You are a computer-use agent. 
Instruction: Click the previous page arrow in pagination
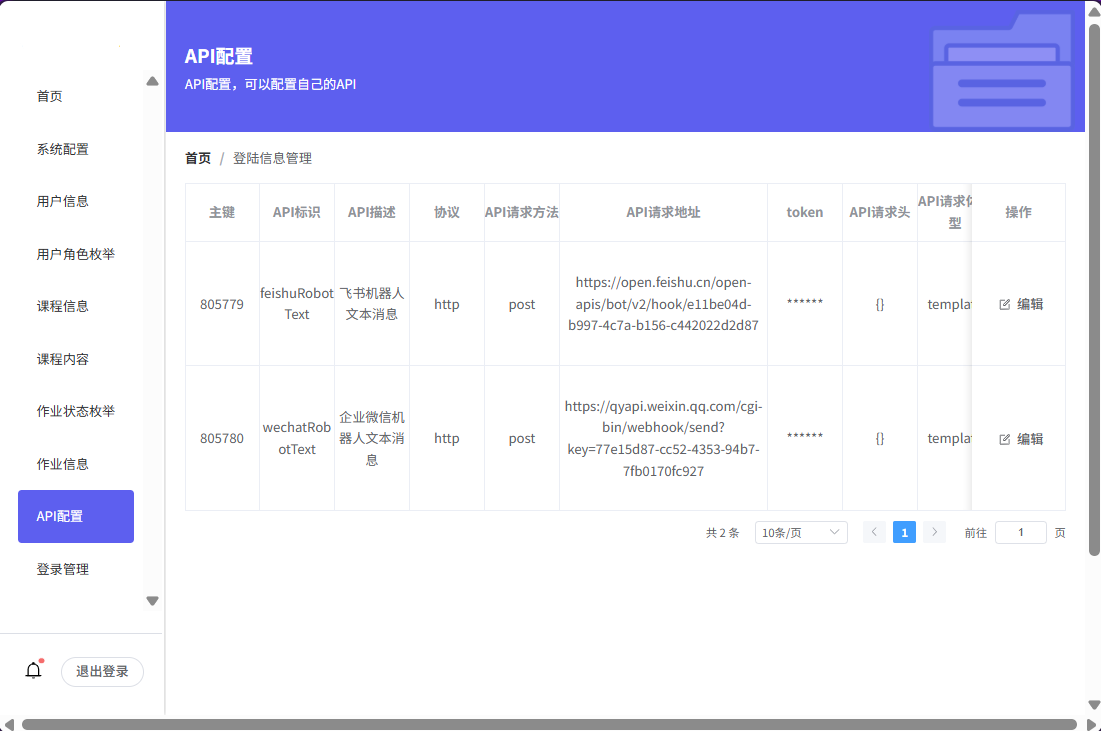click(x=874, y=532)
